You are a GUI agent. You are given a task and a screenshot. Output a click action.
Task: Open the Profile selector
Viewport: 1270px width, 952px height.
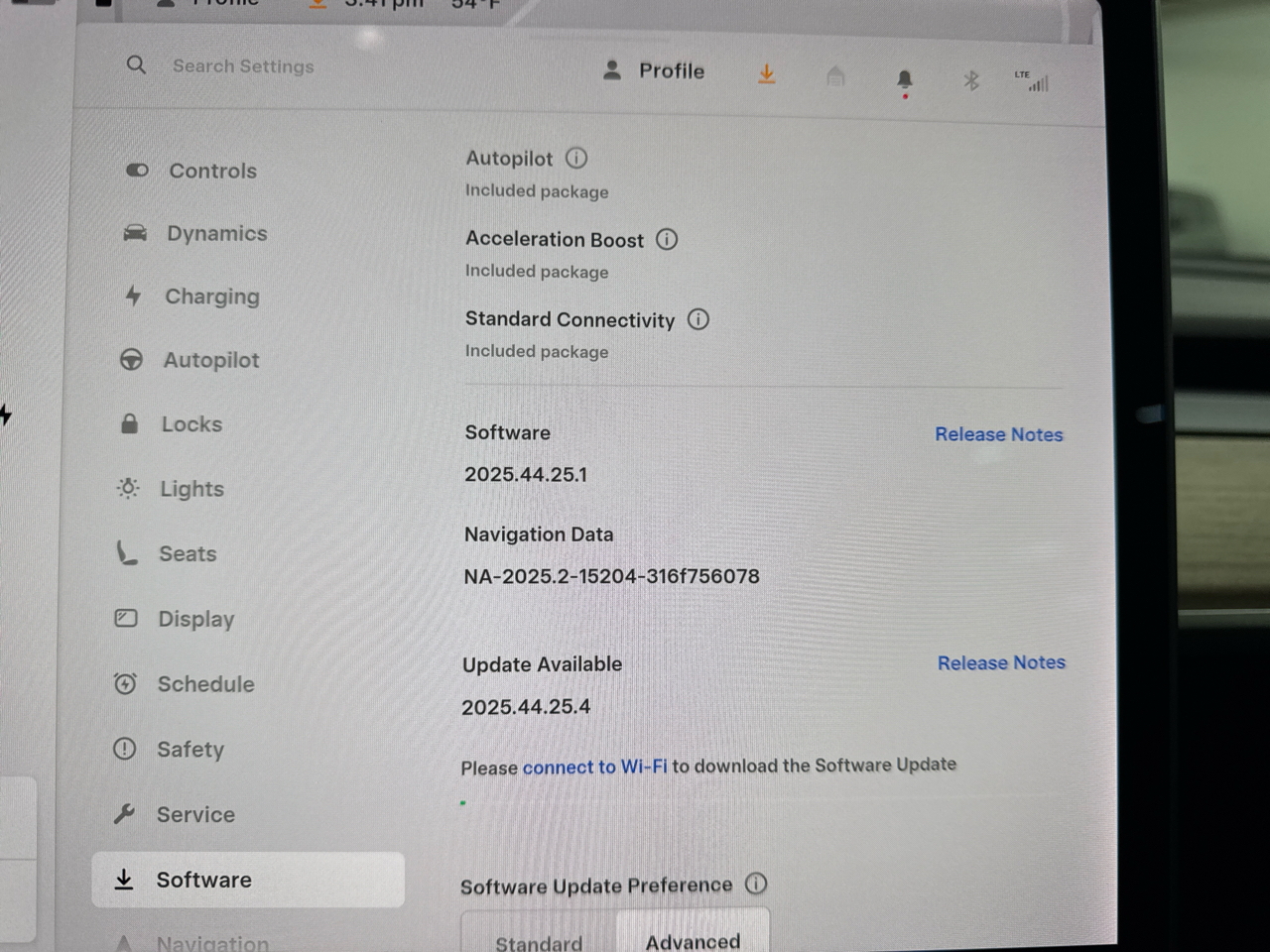654,70
